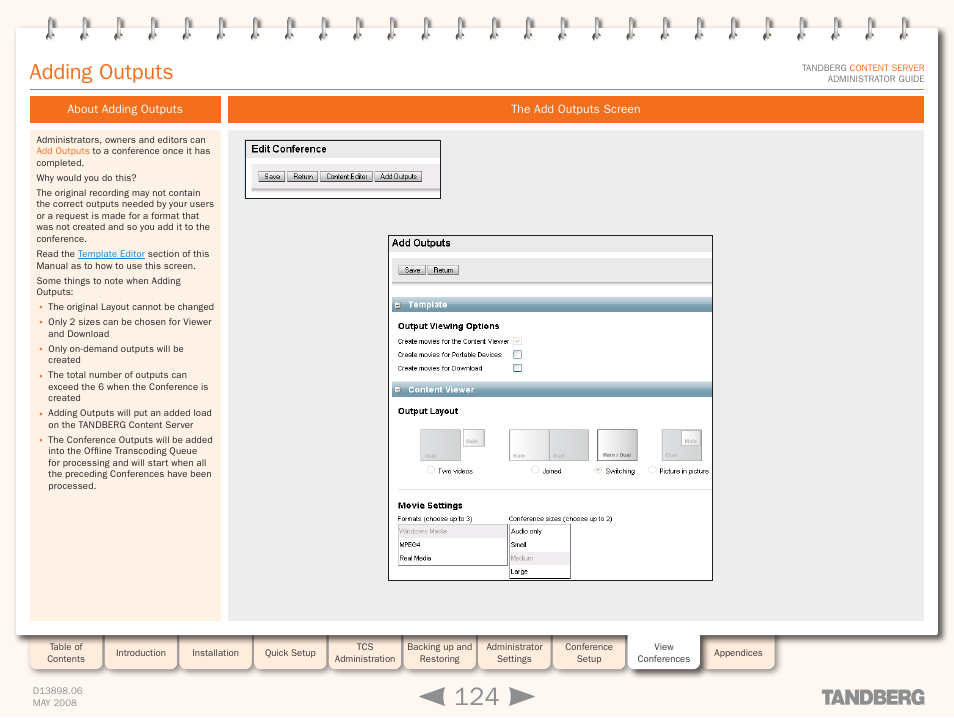
Task: Click the Add Outputs button
Action: click(399, 176)
